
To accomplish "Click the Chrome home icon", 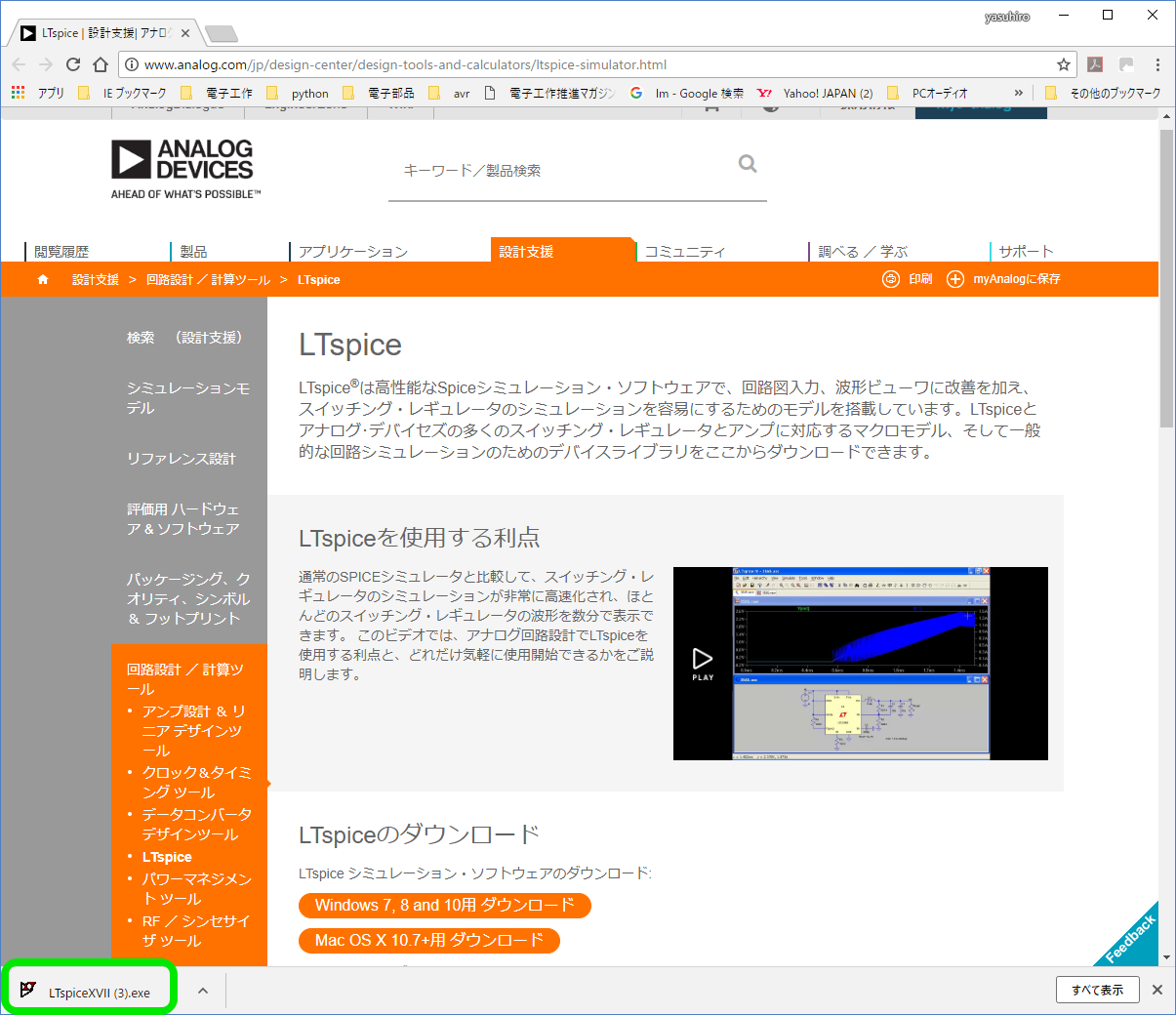I will pos(101,64).
